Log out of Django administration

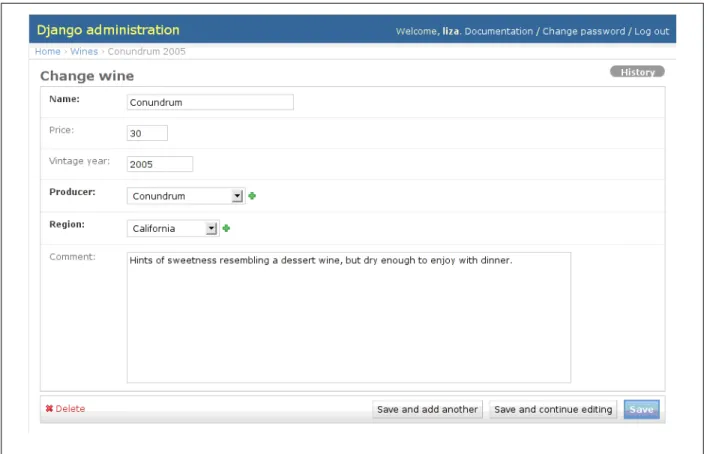652,31
